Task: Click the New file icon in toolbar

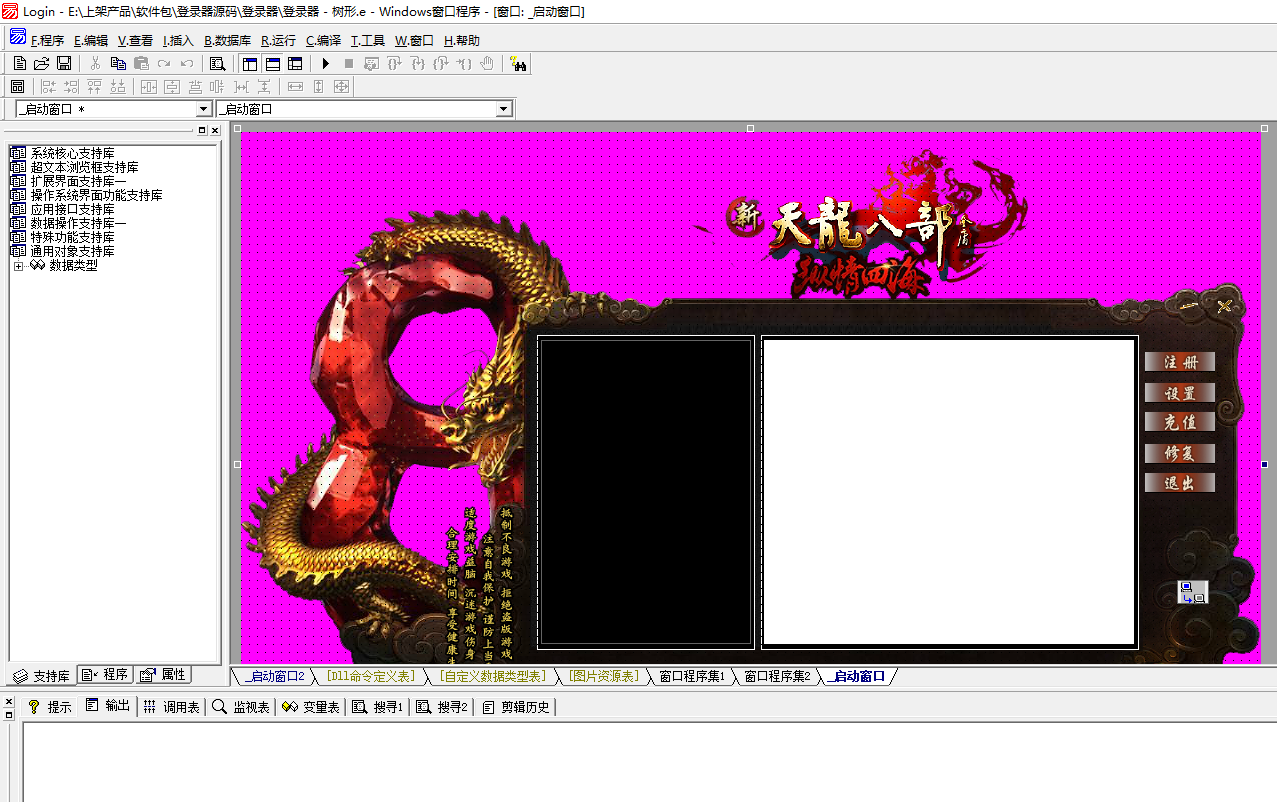Action: (x=19, y=64)
